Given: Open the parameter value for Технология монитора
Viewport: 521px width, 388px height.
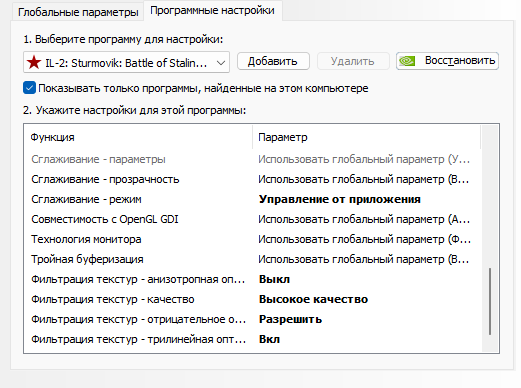Looking at the screenshot, I should pos(364,239).
